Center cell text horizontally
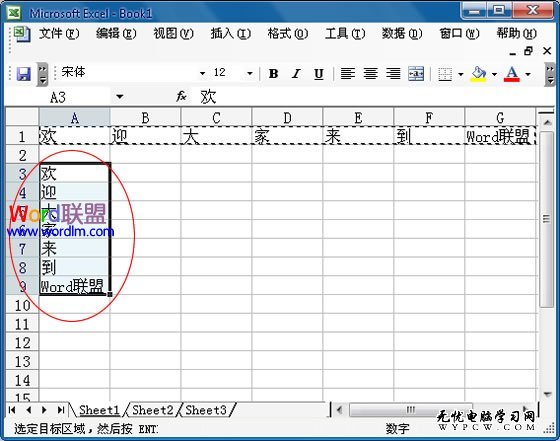 click(371, 74)
